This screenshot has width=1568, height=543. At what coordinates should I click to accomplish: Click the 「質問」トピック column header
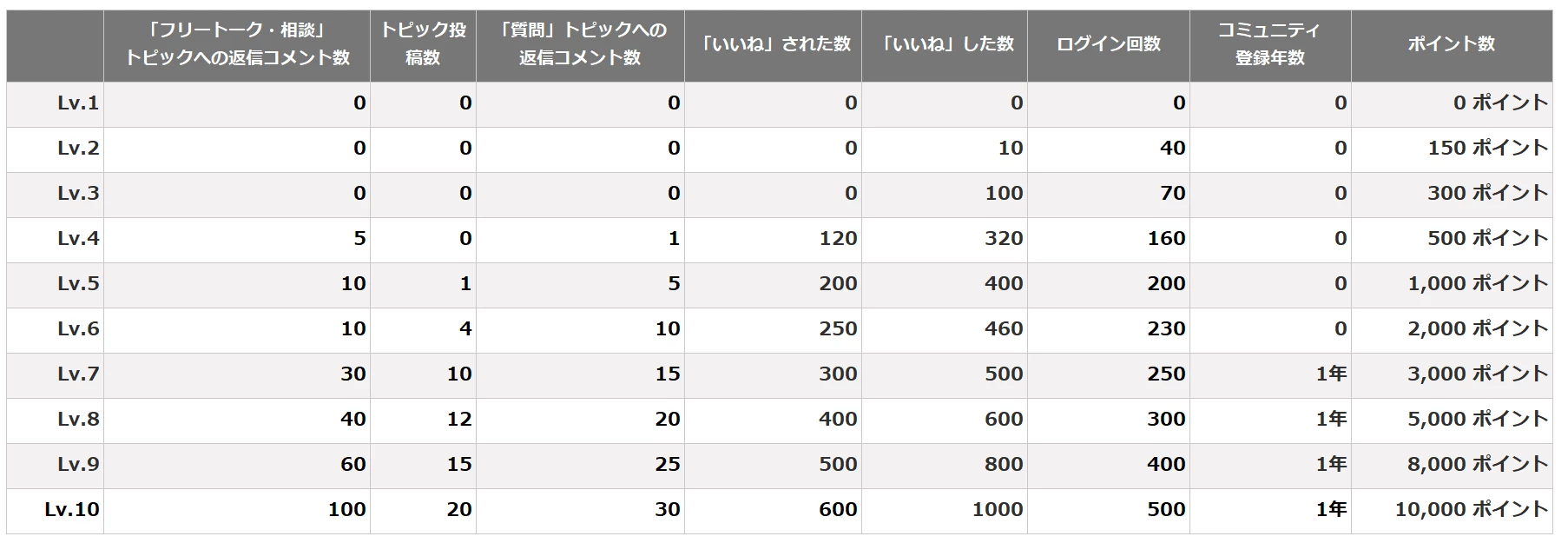point(579,43)
